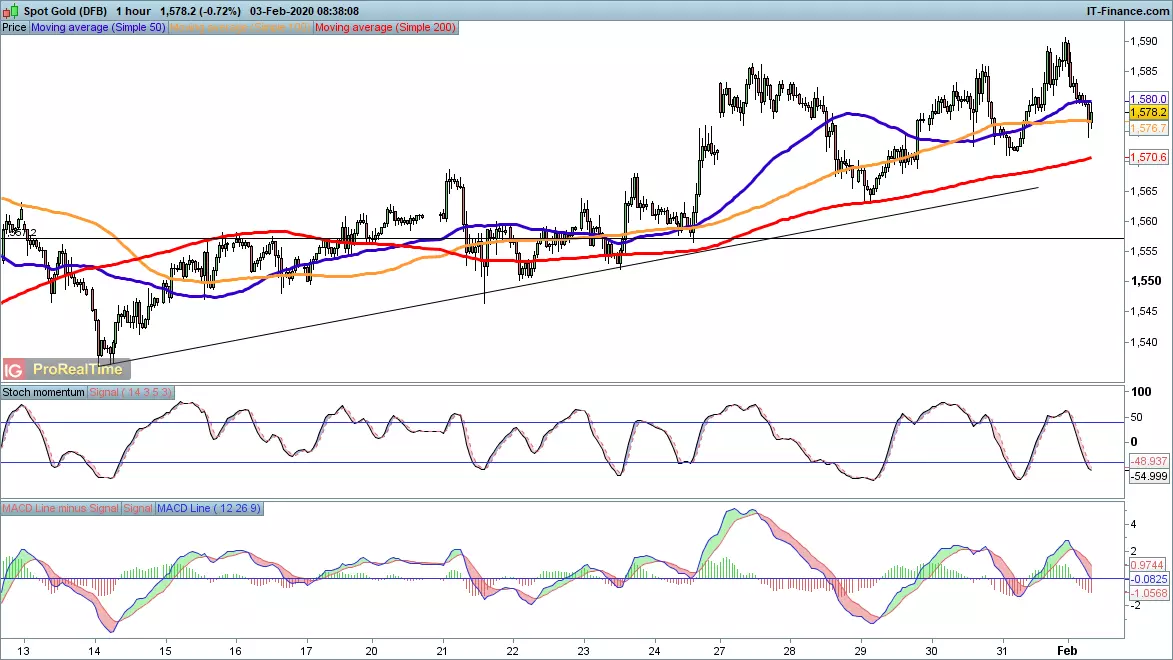Click the 1,585 price axis label
1173x660 pixels.
pyautogui.click(x=1144, y=71)
